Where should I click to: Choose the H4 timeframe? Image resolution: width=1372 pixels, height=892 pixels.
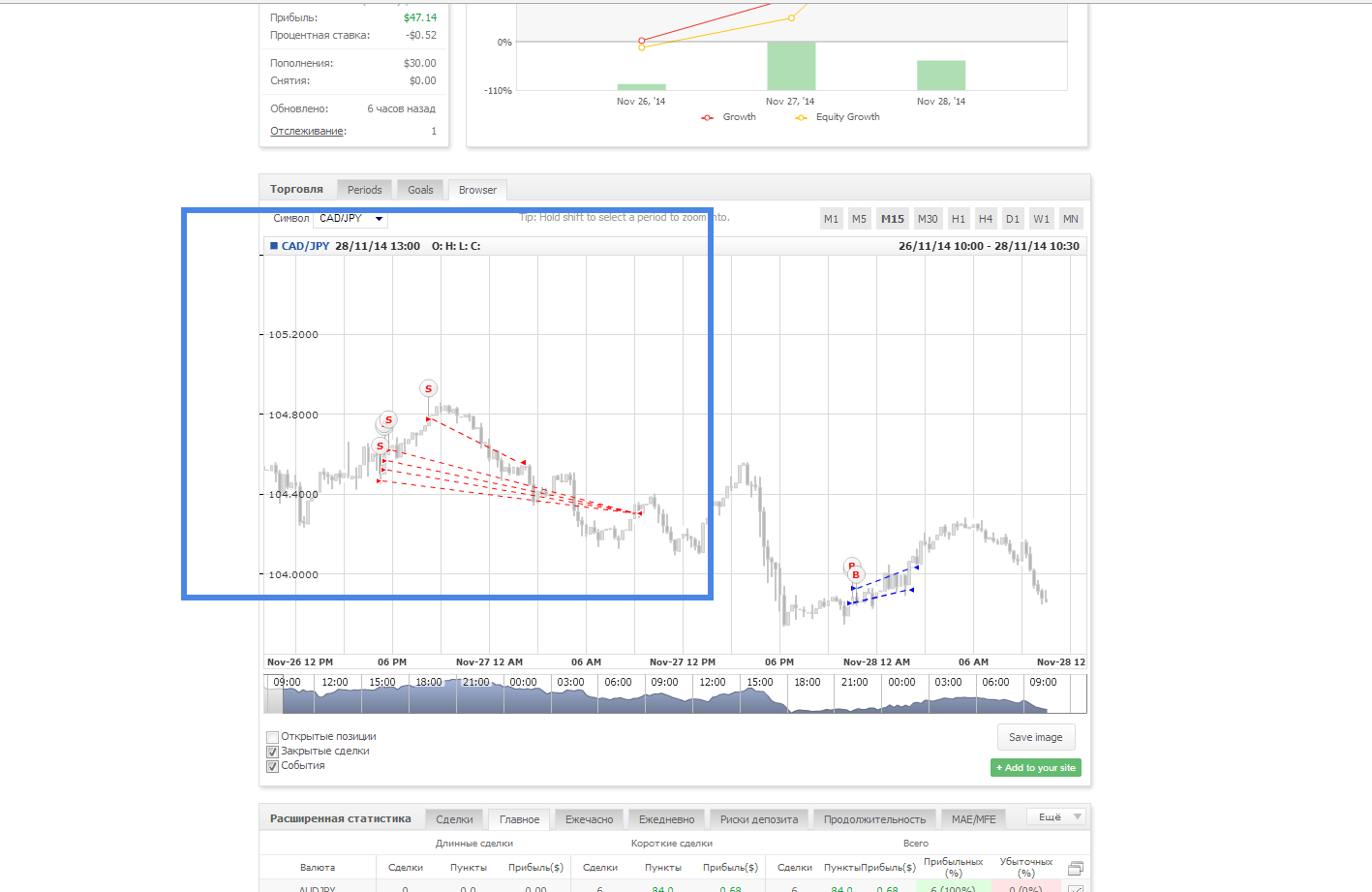point(986,219)
